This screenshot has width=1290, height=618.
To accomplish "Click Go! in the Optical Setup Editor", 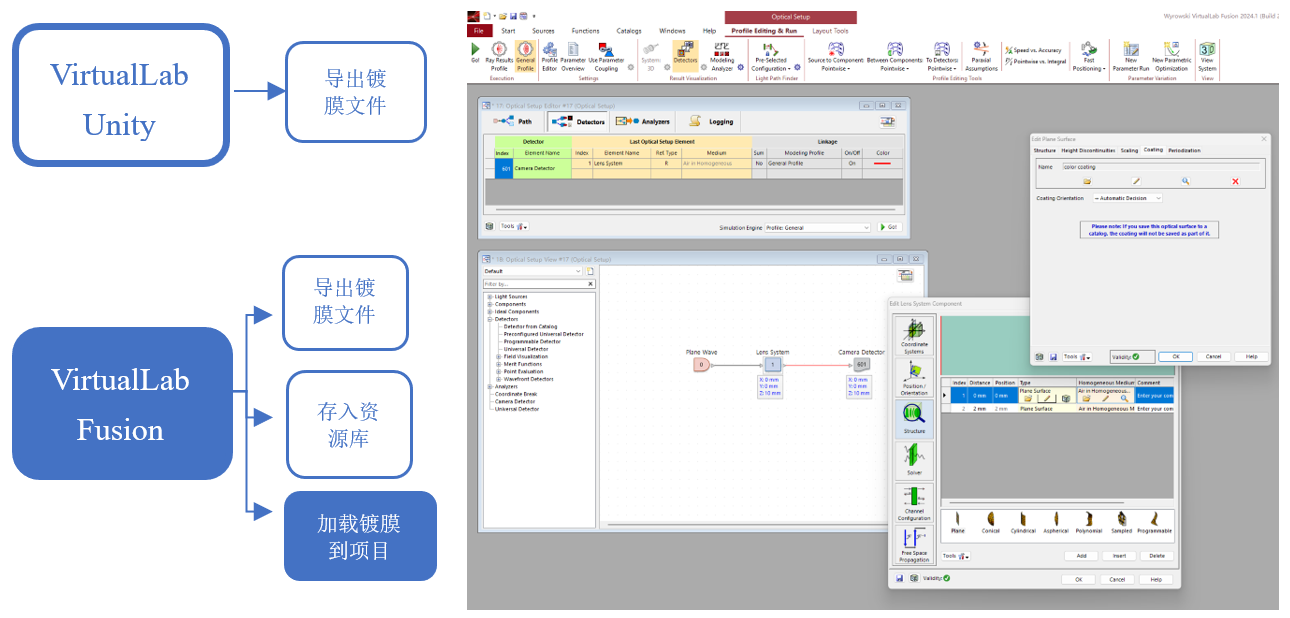I will point(891,227).
